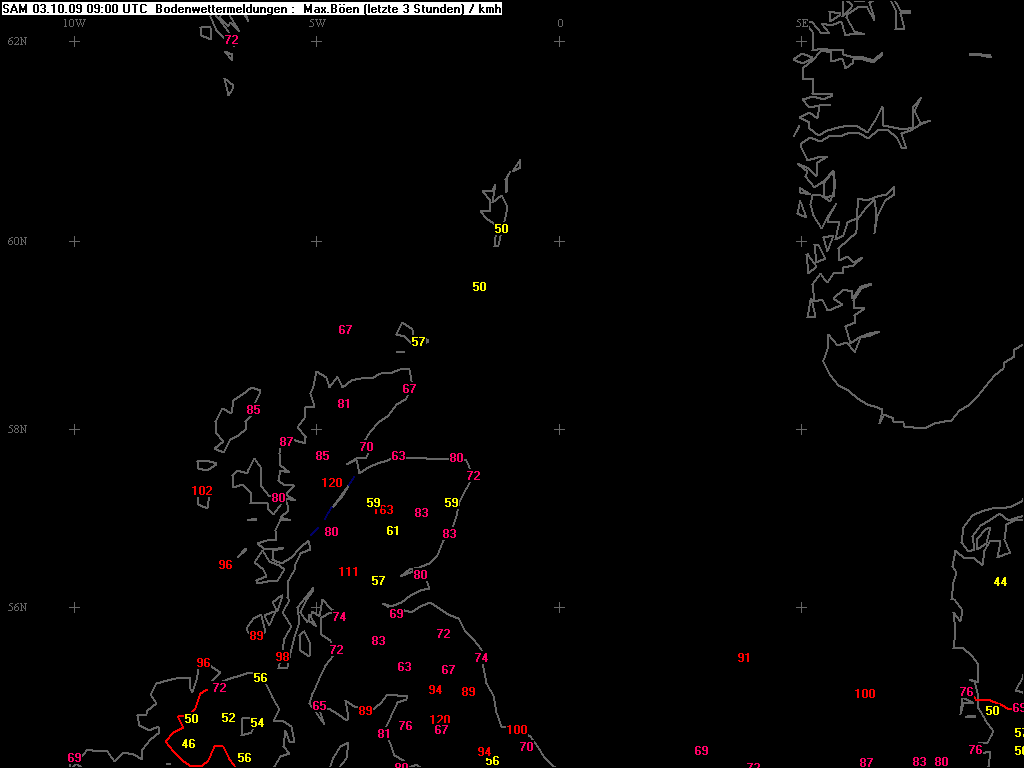
Task: Select the yellow 52 gust reading
Action: [x=228, y=718]
